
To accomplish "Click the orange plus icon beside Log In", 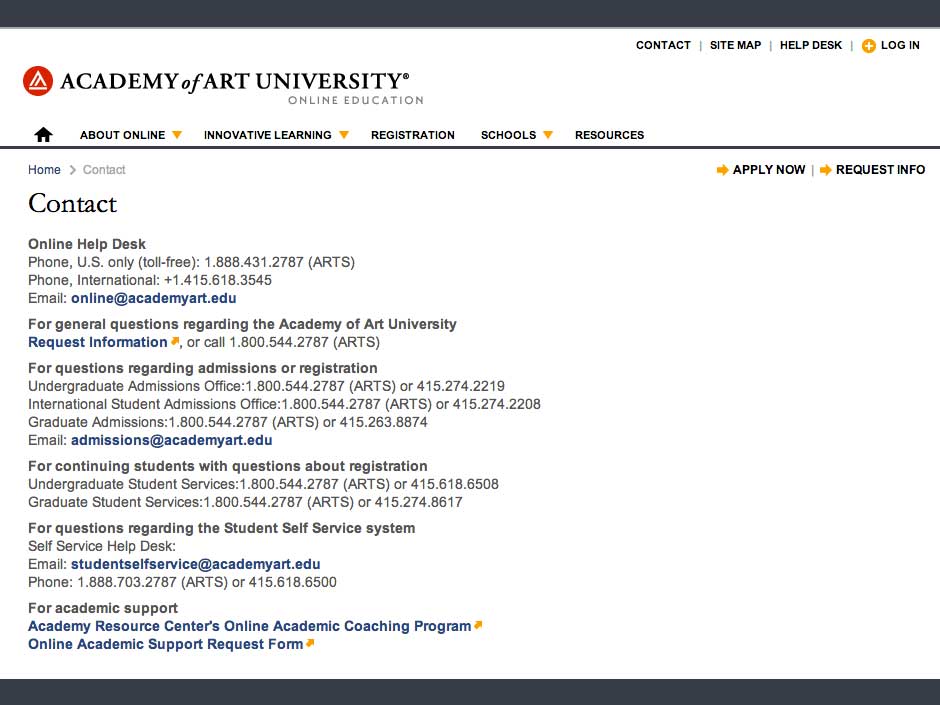I will coord(869,46).
